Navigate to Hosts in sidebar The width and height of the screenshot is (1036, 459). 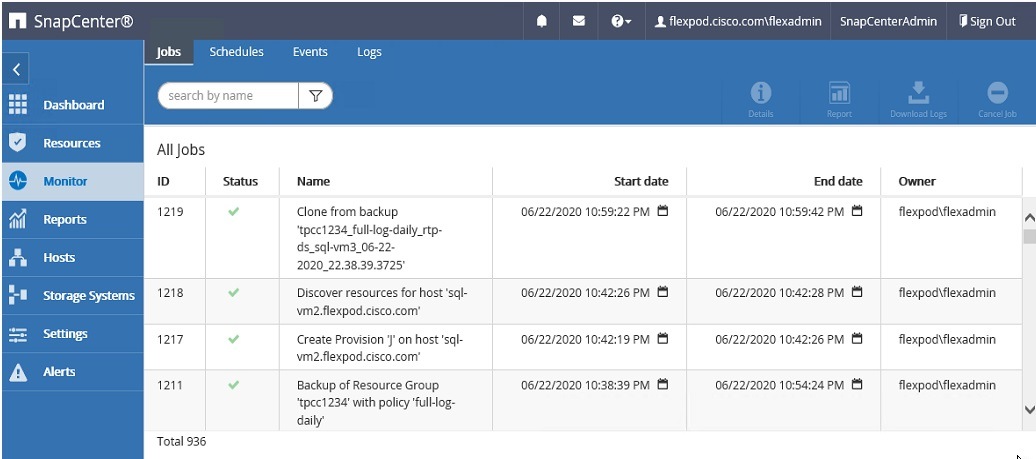73,258
